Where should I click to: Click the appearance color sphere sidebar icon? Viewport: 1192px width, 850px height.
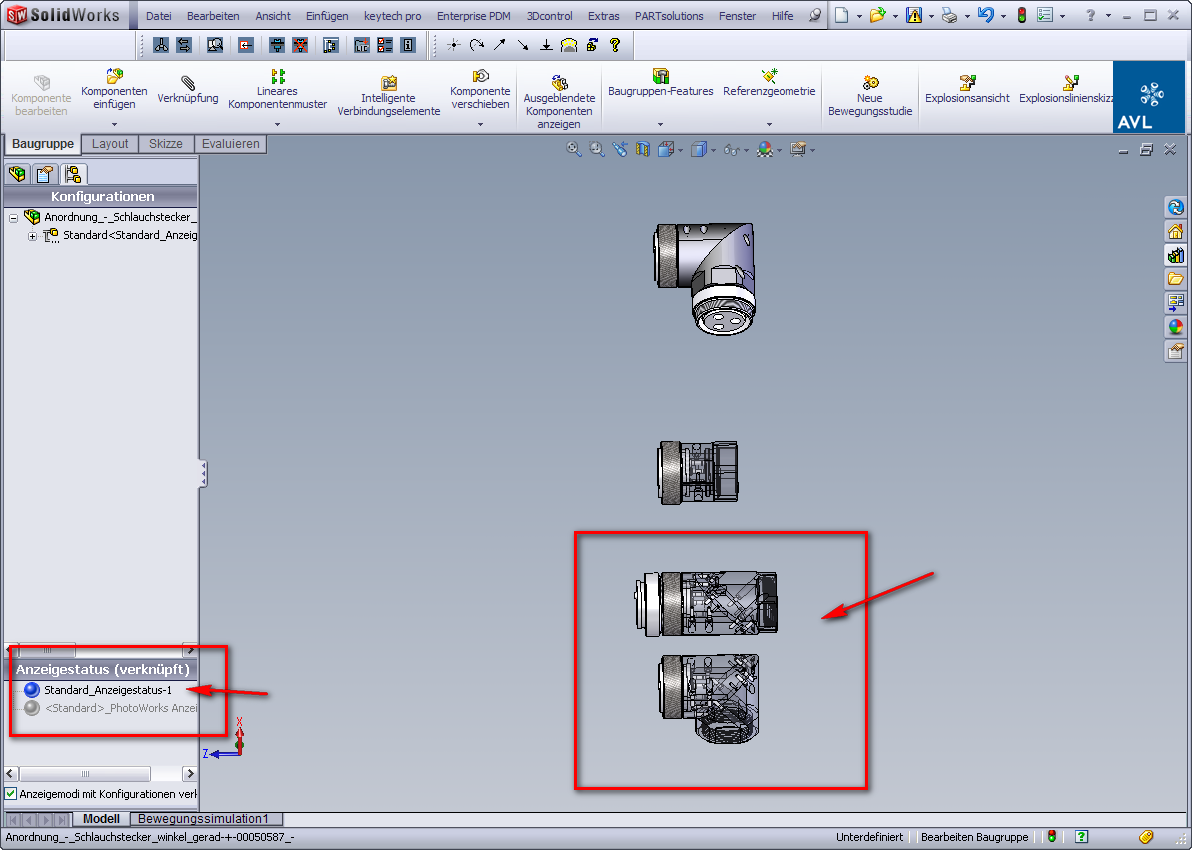click(1175, 327)
